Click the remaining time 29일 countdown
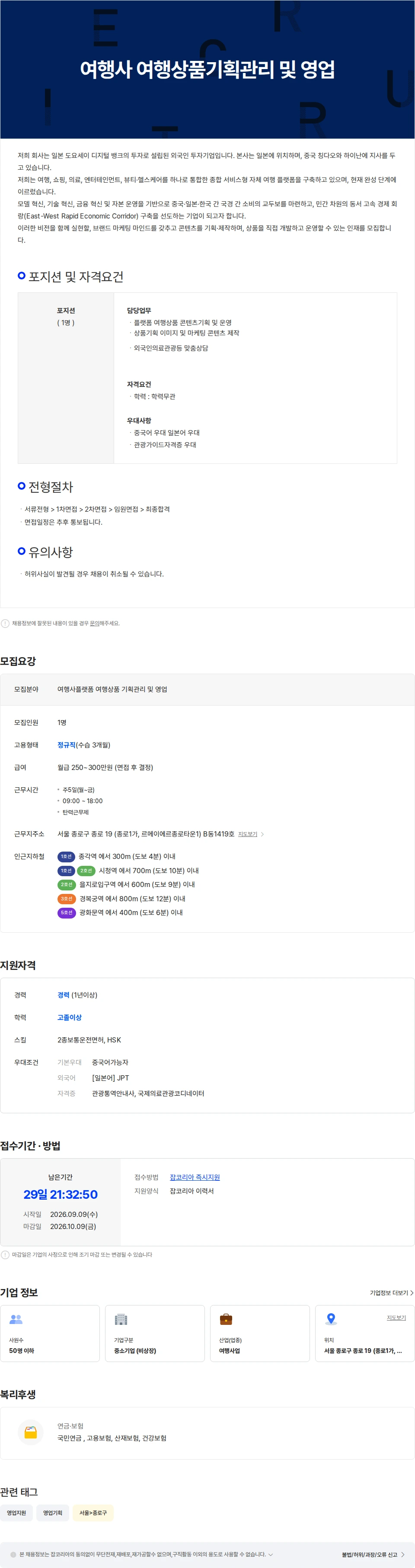Viewport: 415px width, 1568px height. coord(61,1194)
